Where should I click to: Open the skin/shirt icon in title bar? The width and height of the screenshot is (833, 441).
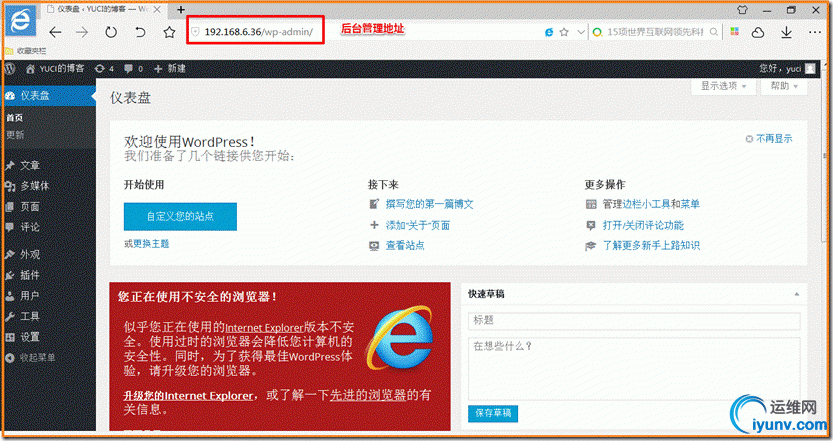tap(742, 10)
